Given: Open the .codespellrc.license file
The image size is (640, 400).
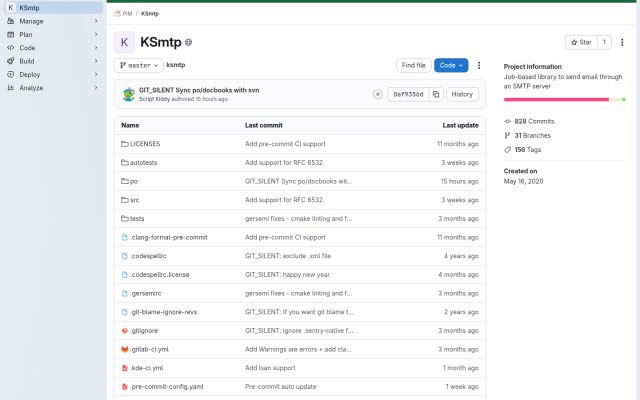Looking at the screenshot, I should point(160,275).
